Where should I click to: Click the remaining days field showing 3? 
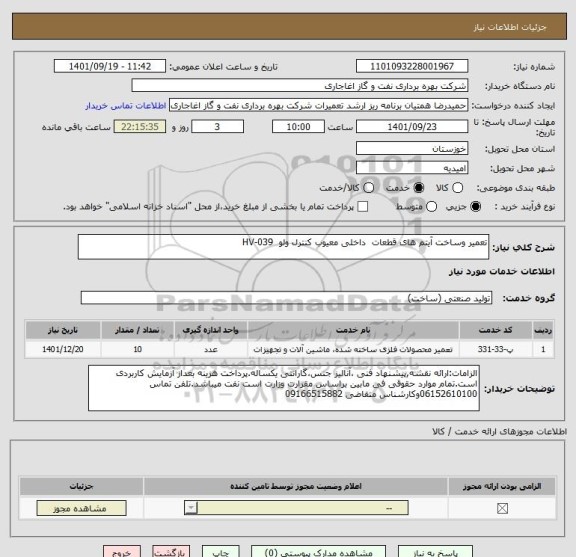pos(217,127)
